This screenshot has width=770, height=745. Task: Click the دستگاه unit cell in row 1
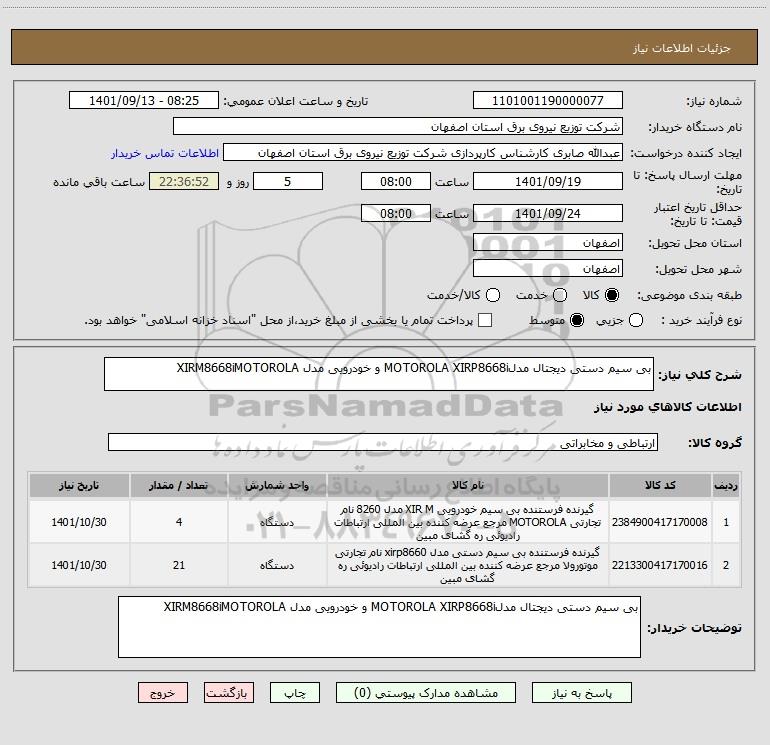[277, 522]
